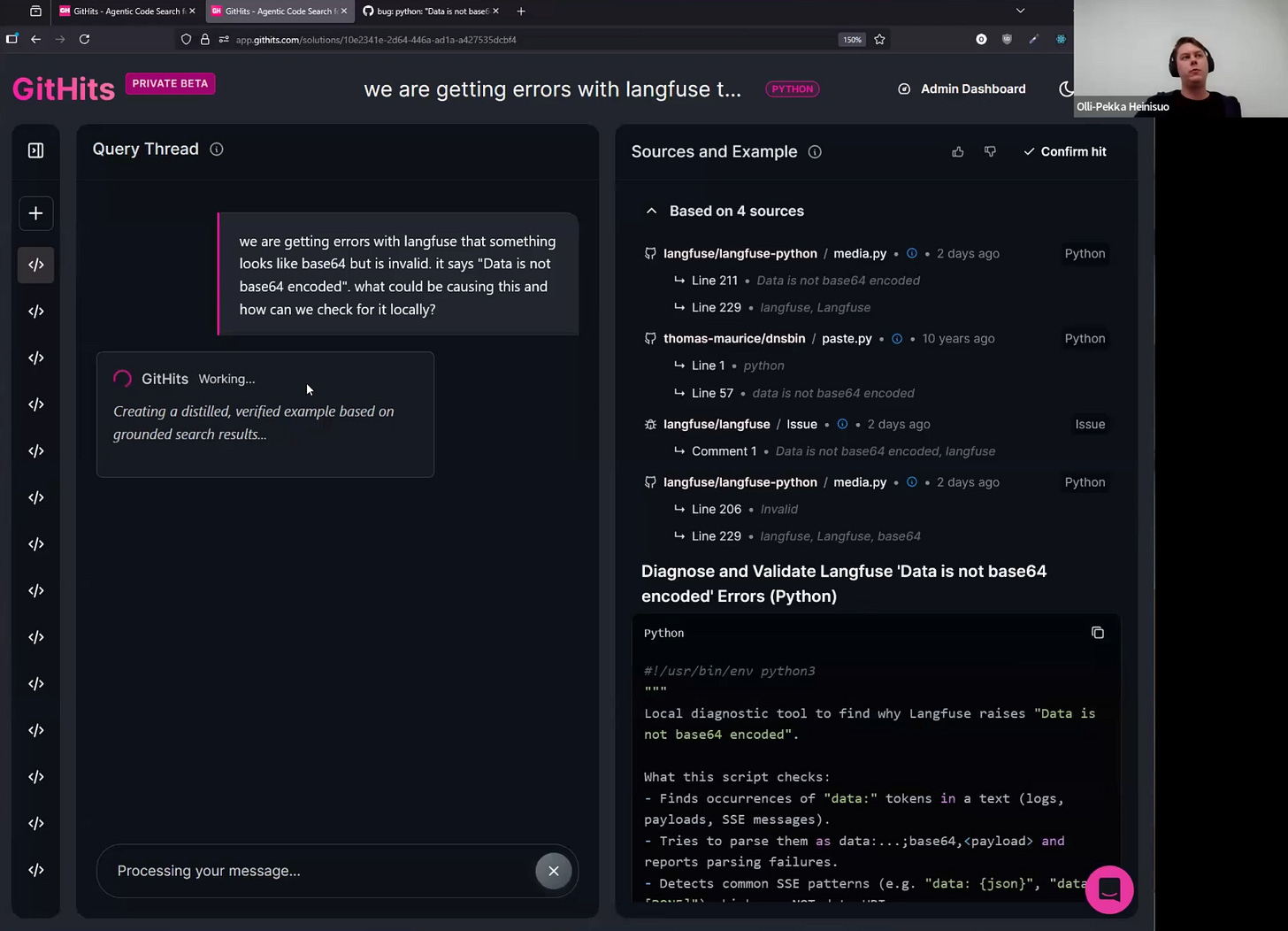
Task: Open the chat support bubble
Action: coord(1109,889)
